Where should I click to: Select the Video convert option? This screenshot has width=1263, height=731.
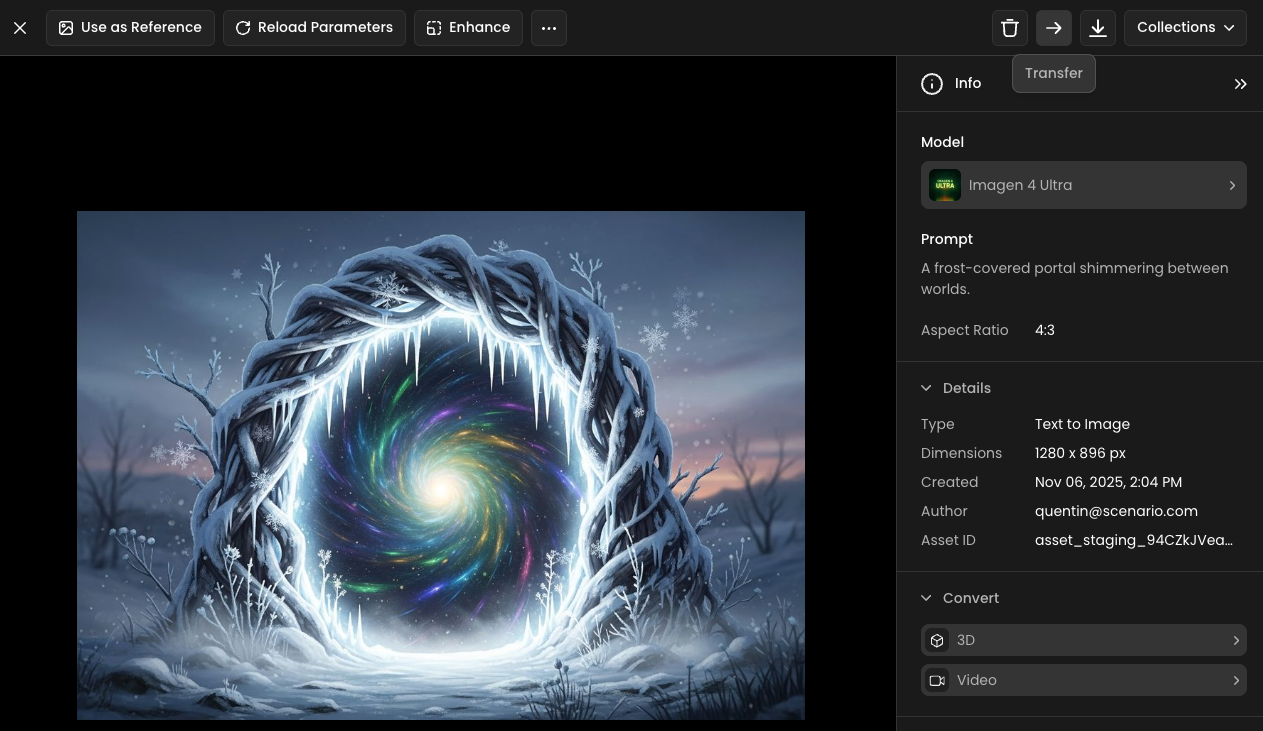coord(1083,680)
